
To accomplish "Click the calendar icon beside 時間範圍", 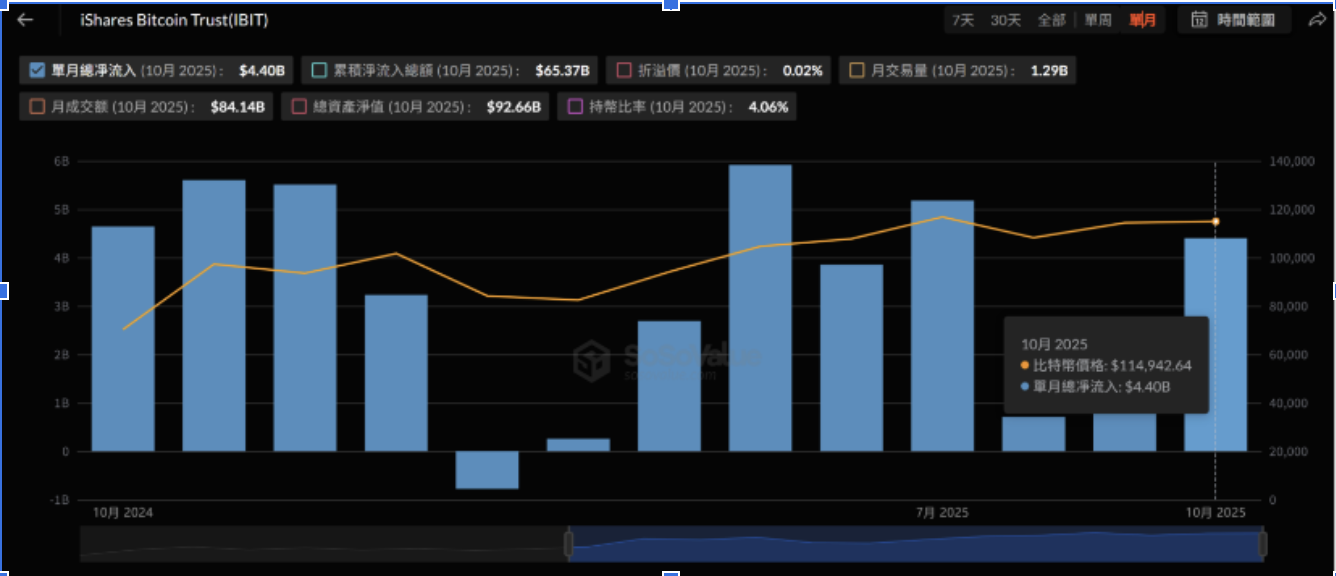I will (1199, 20).
